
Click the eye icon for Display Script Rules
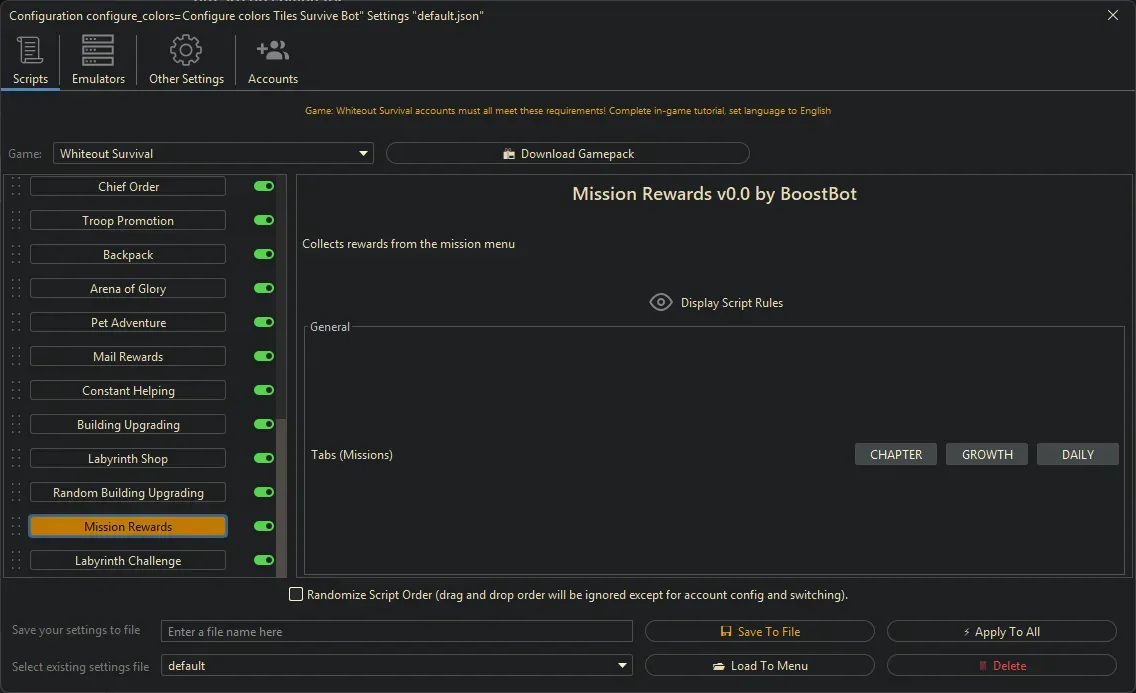(660, 302)
